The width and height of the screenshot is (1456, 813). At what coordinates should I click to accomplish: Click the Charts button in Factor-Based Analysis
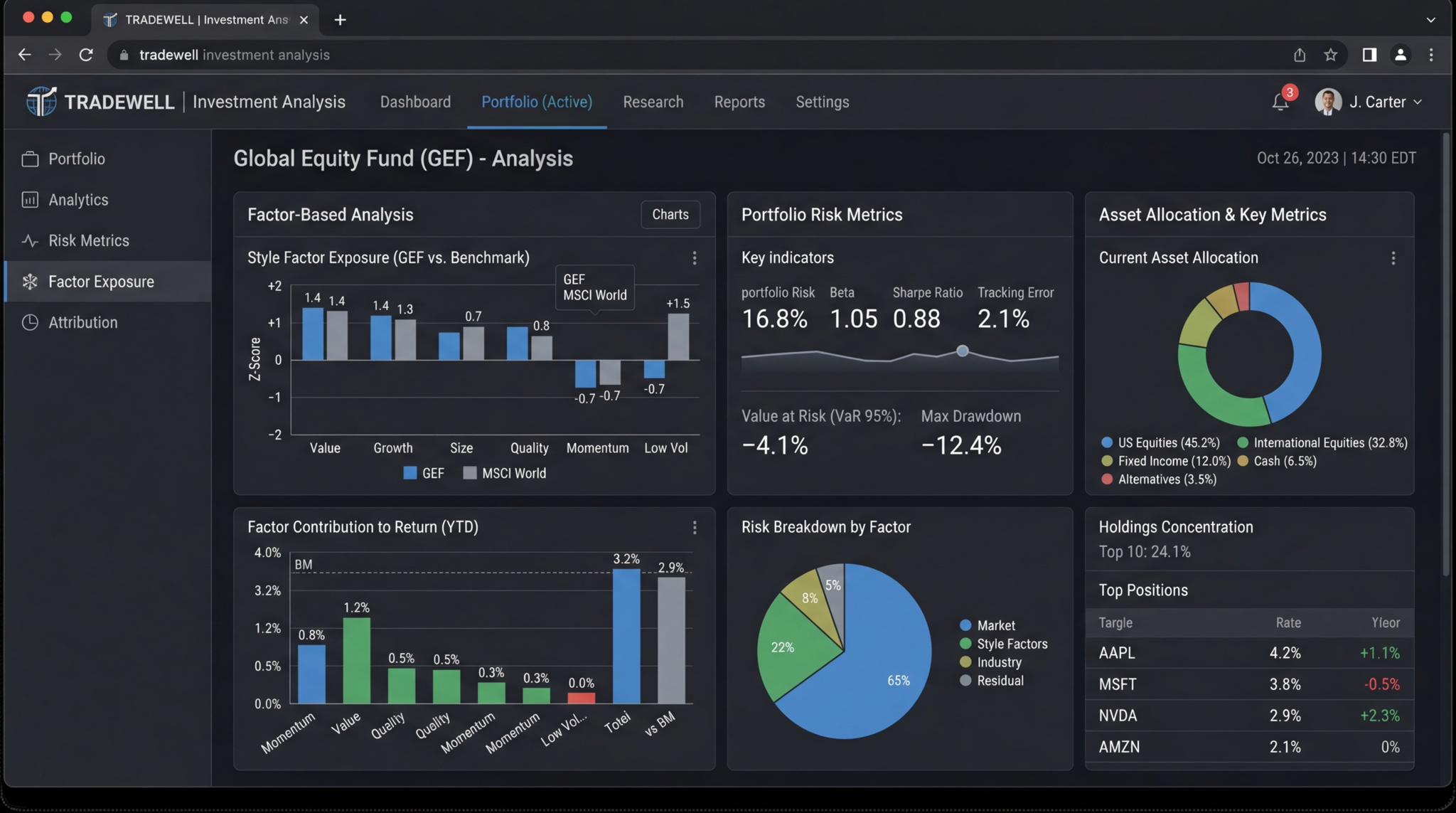tap(670, 214)
